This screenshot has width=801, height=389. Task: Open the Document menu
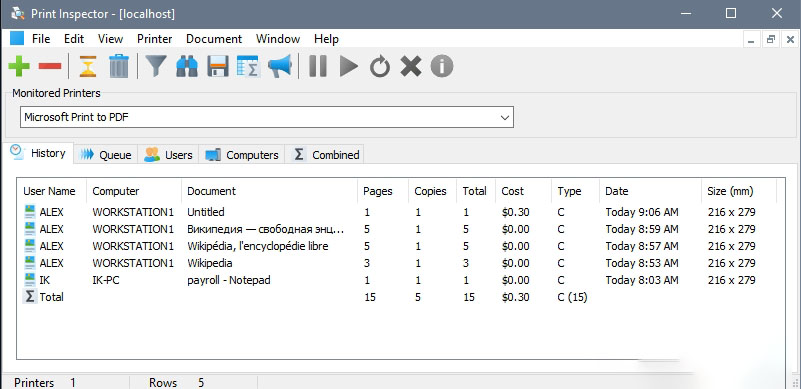pyautogui.click(x=214, y=39)
